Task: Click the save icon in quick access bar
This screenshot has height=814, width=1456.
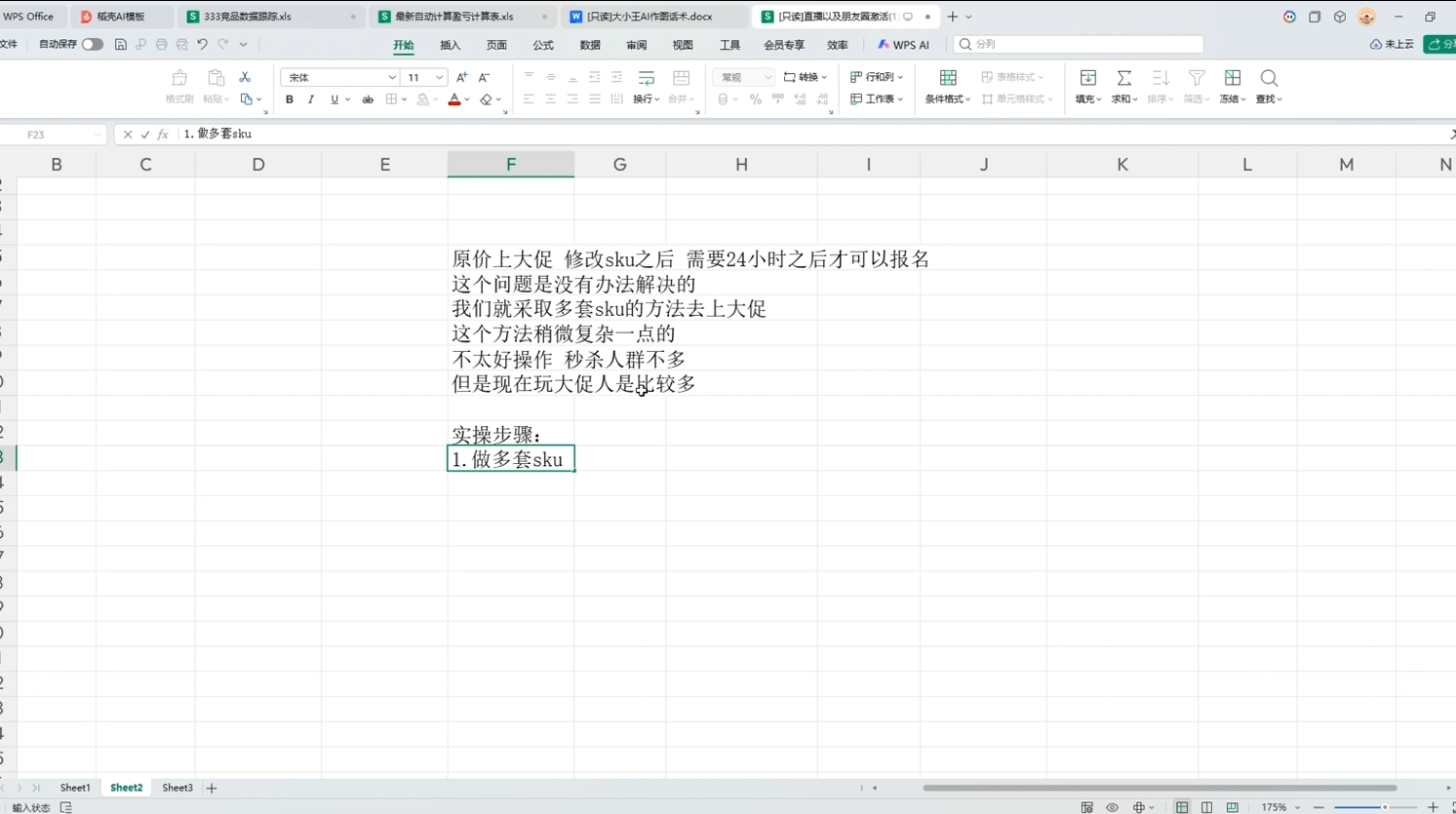Action: 120,44
